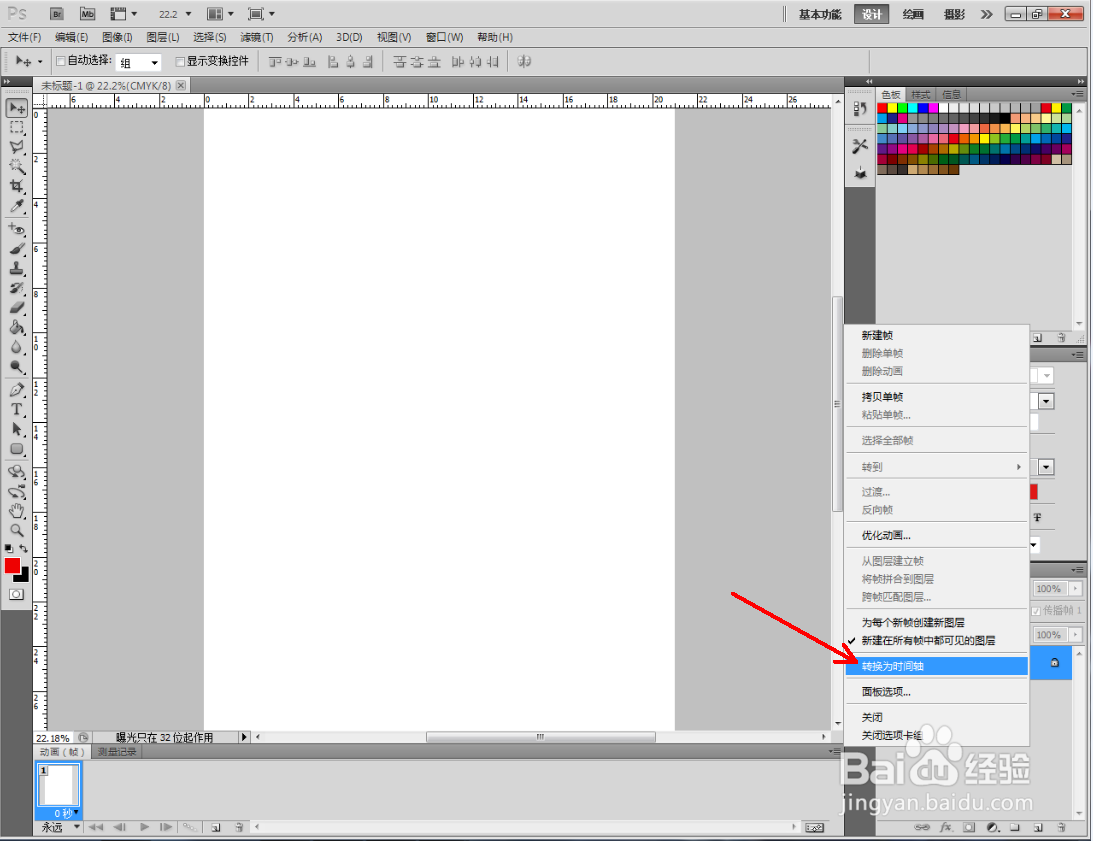Set the black background color swatch
Screen dimensions: 1093x841
(25, 577)
